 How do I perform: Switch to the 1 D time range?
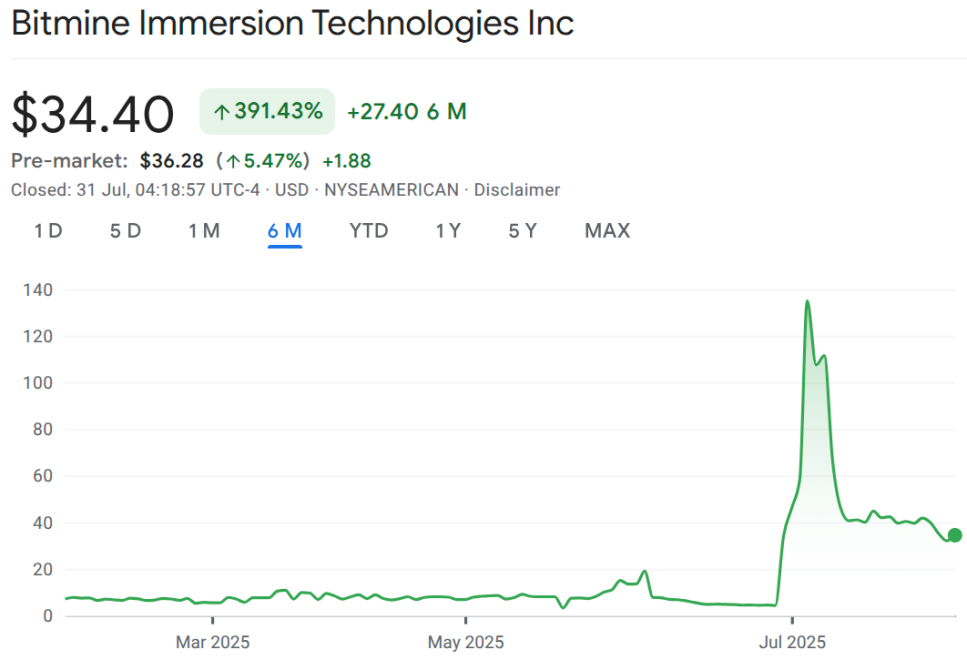(x=48, y=231)
